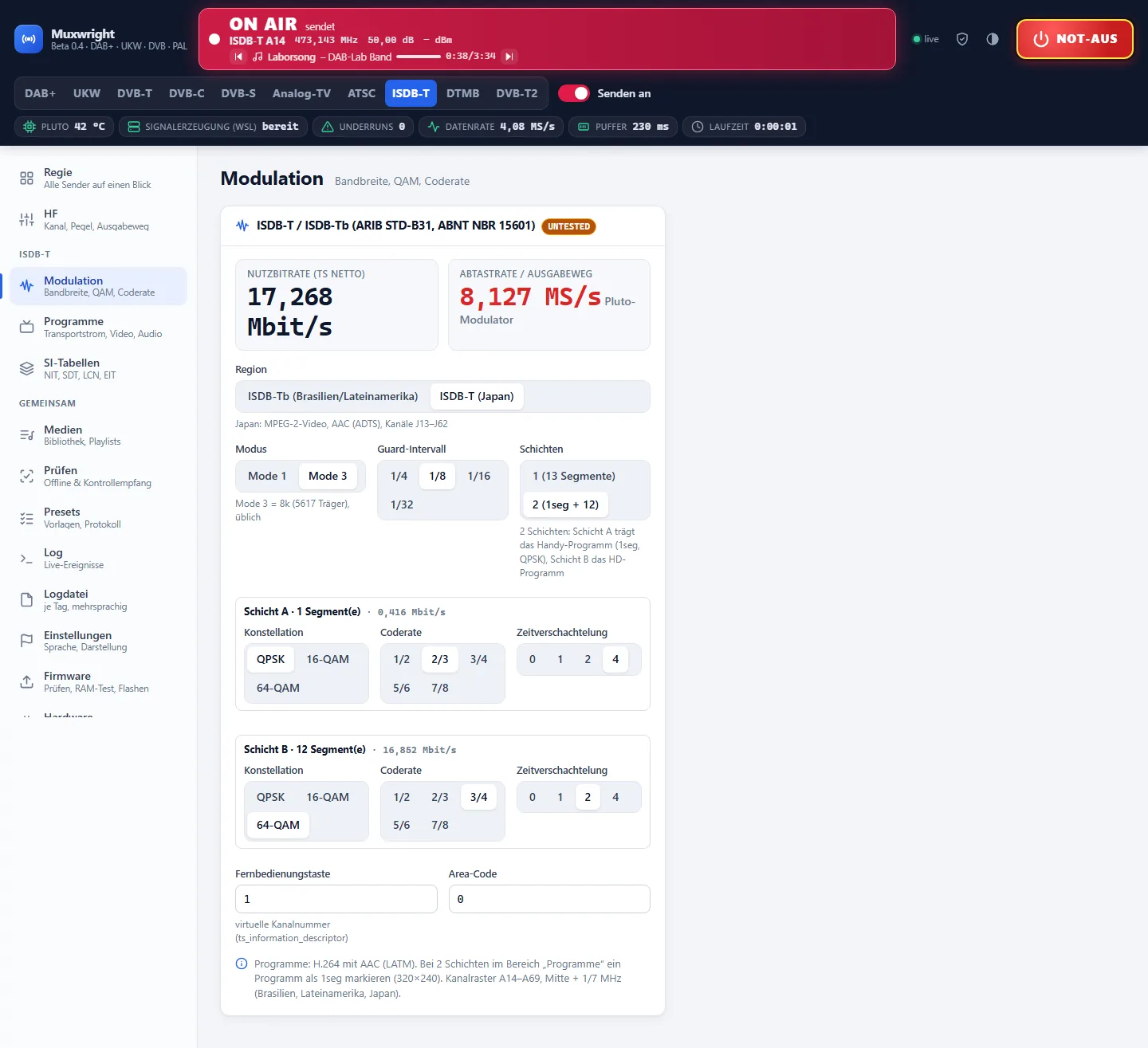Switch to the DAB+ standard tab

click(x=41, y=93)
